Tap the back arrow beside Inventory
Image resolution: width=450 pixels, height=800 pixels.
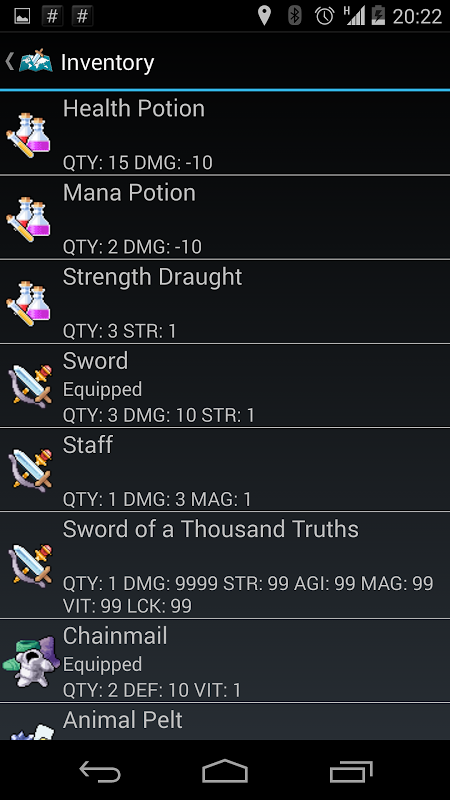tap(9, 62)
